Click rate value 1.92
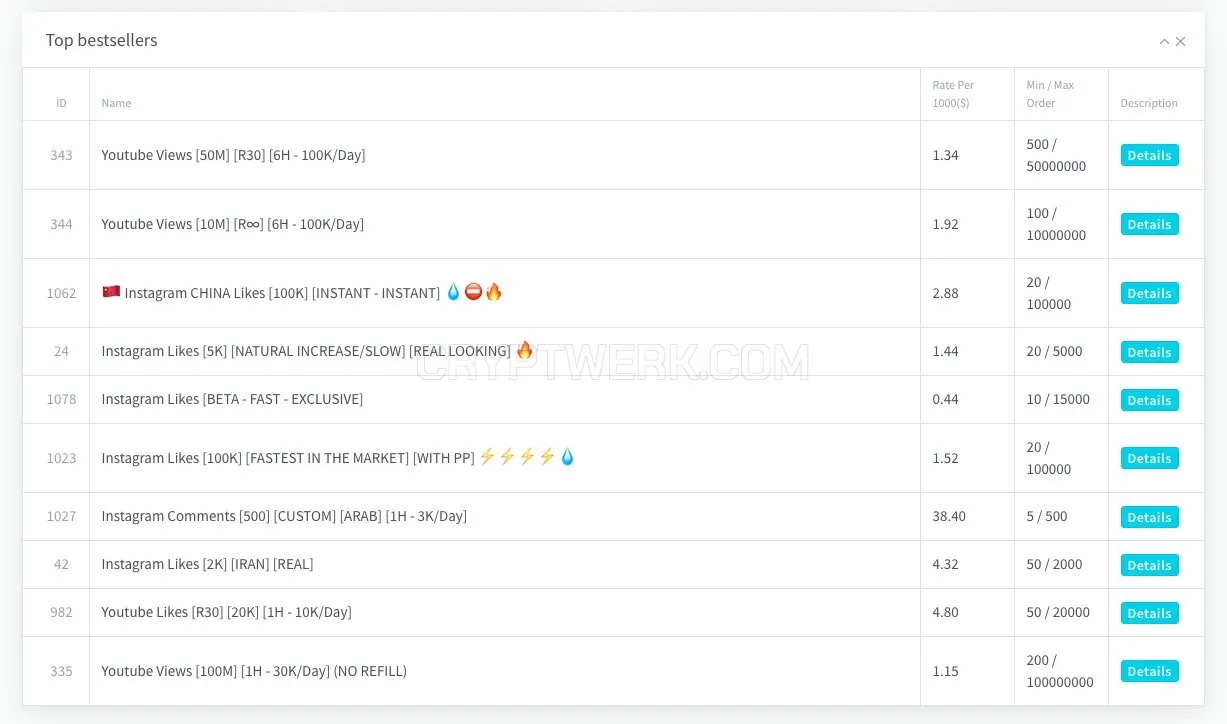Image resolution: width=1227 pixels, height=724 pixels. [x=945, y=224]
